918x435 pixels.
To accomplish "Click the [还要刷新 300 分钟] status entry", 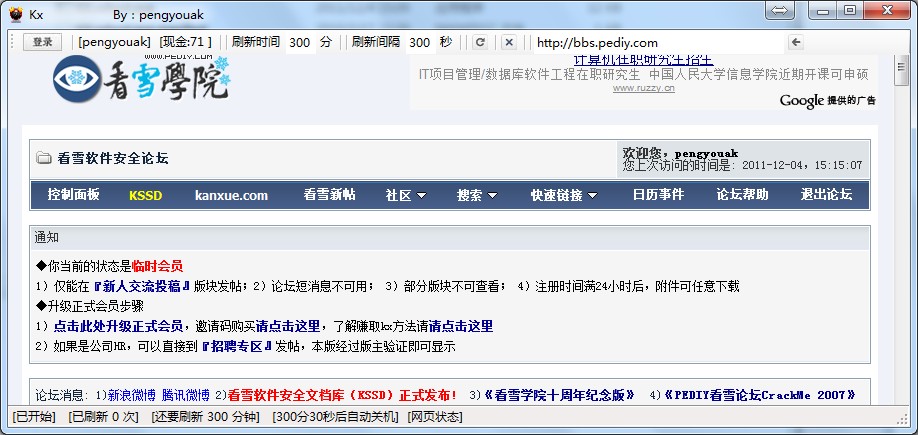I will point(205,417).
